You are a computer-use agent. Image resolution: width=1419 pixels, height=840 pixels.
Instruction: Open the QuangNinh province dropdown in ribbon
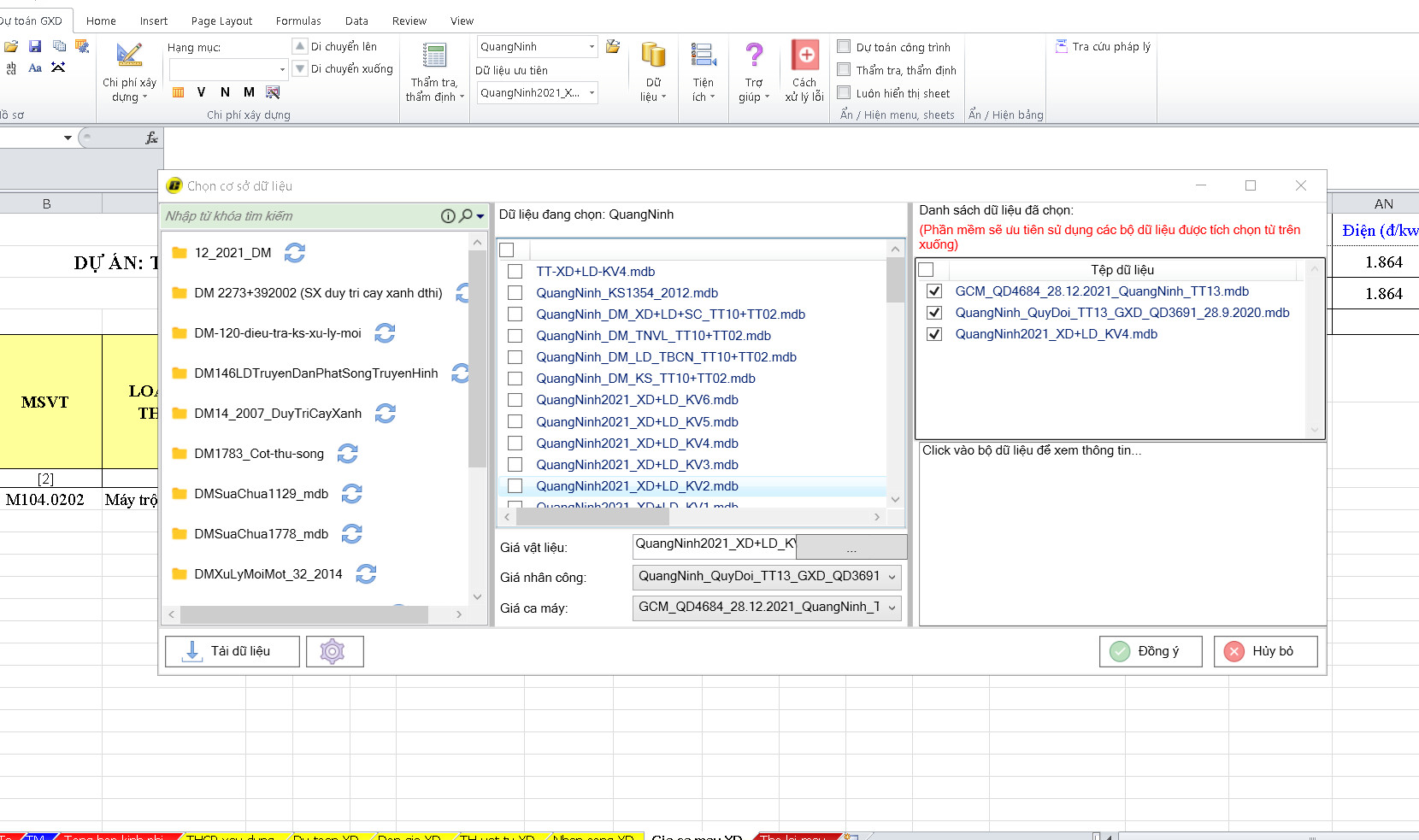point(592,47)
